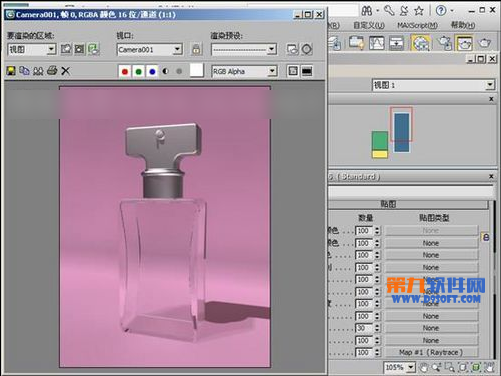Open the 105% zoom dropdown
Image resolution: width=501 pixels, height=376 pixels.
399,367
